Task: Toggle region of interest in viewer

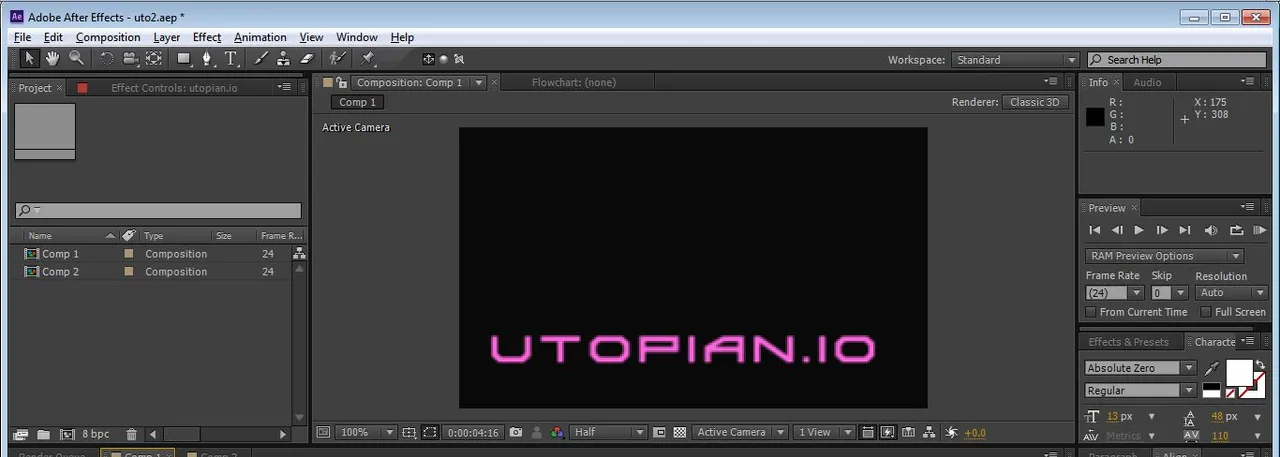Action: (x=659, y=432)
